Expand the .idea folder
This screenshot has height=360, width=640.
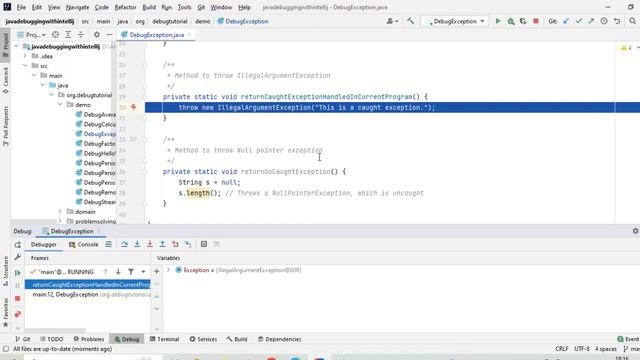[25, 56]
